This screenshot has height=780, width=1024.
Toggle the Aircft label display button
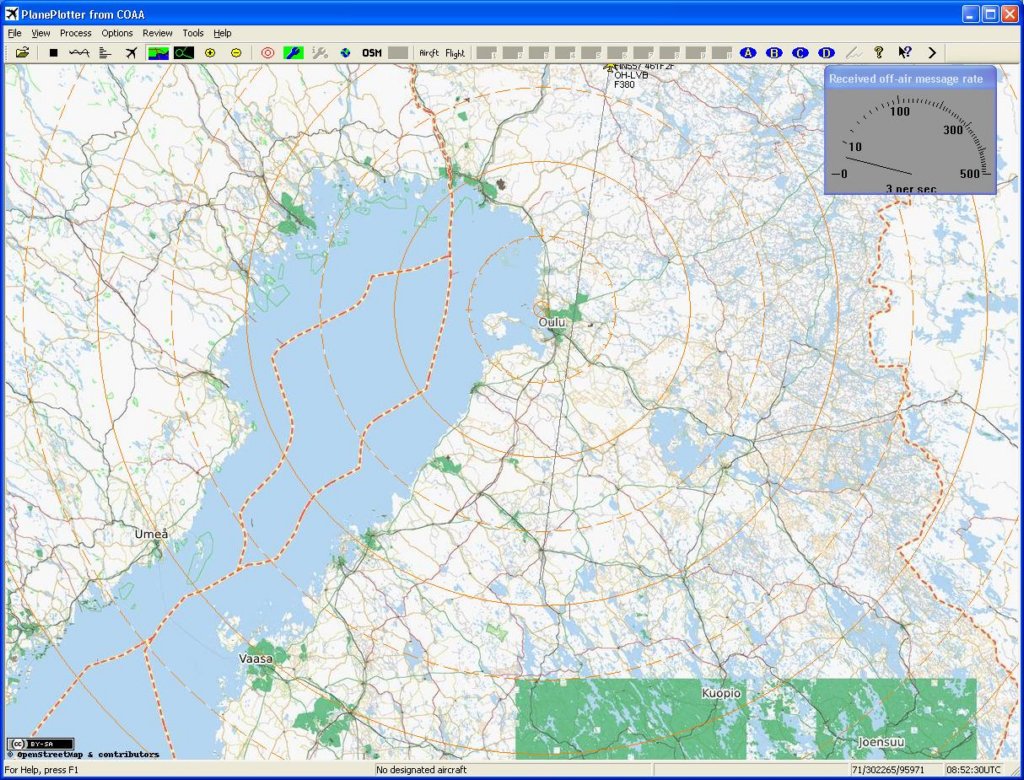[x=429, y=52]
